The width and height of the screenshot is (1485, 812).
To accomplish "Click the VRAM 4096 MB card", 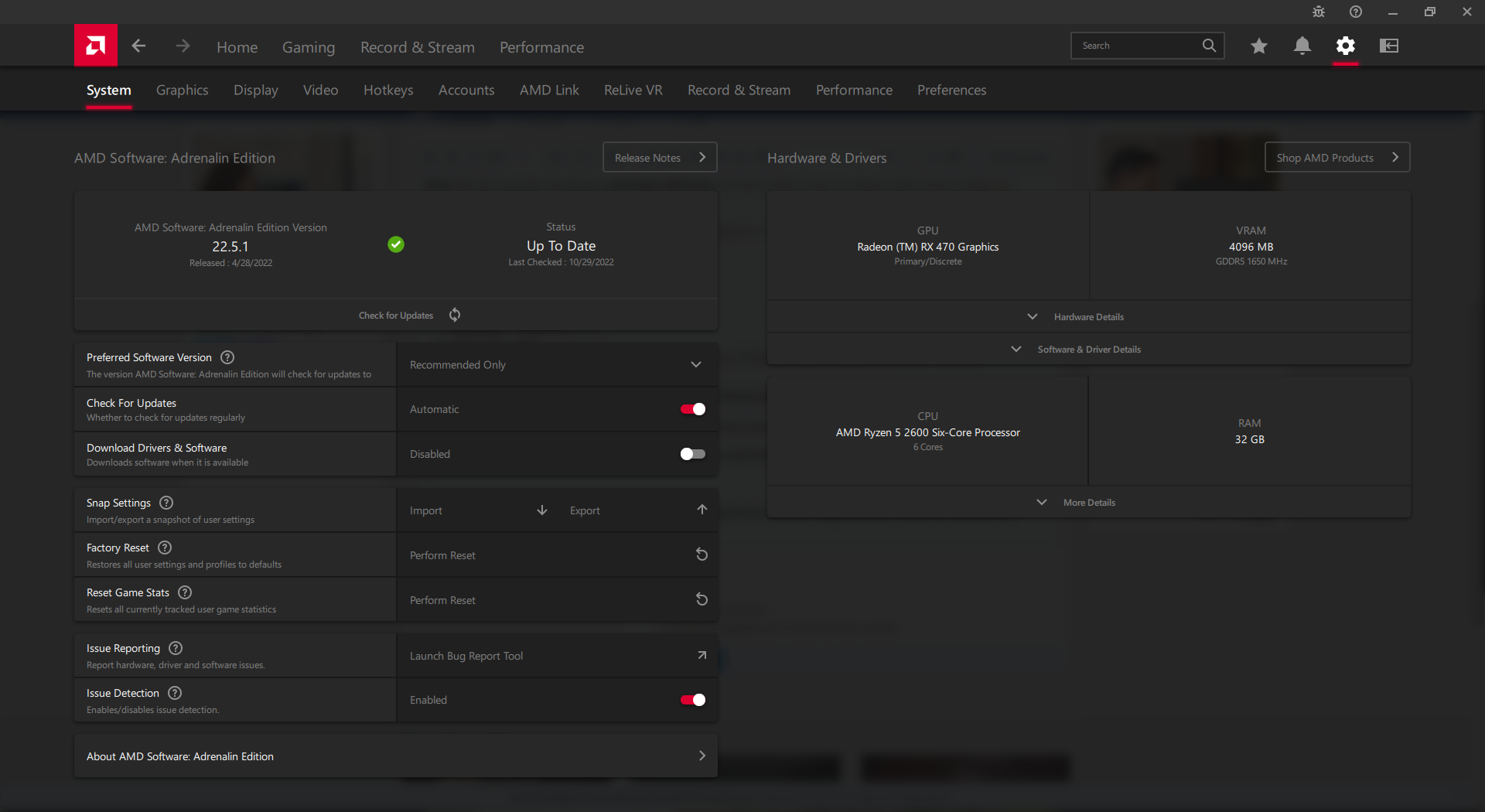I will 1251,246.
